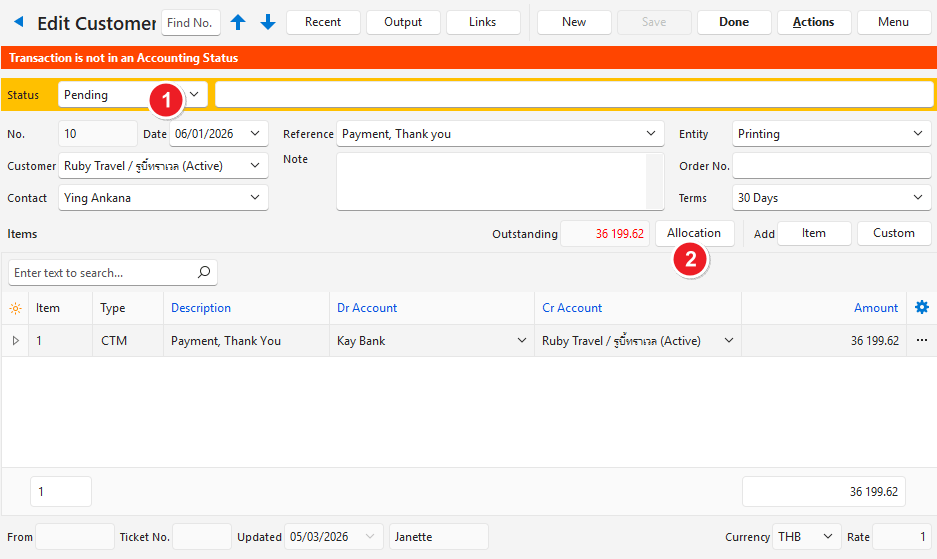Open the Menu button in top toolbar

(x=893, y=22)
